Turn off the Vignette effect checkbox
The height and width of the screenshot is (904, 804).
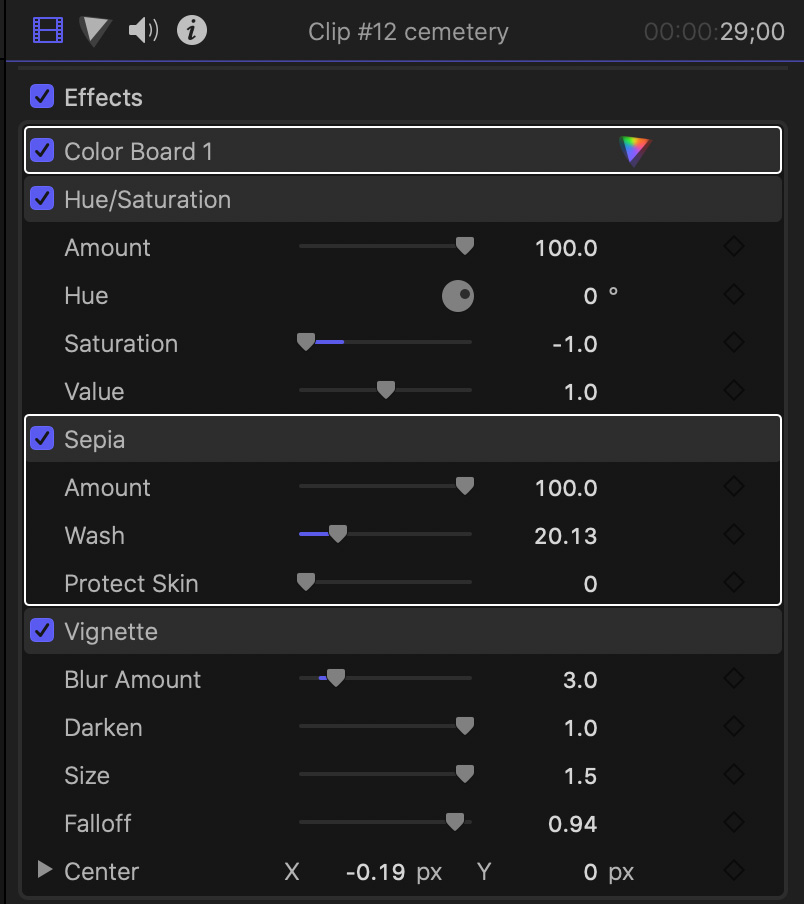[x=42, y=631]
